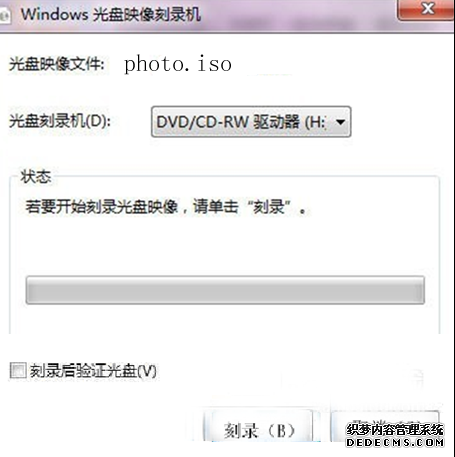Image resolution: width=455 pixels, height=457 pixels.
Task: Open the DVD/CD-RW 驱动器 combo box
Action: [251, 122]
